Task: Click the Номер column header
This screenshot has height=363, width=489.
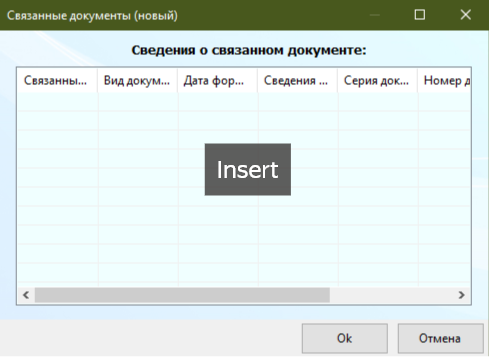Action: click(x=444, y=80)
